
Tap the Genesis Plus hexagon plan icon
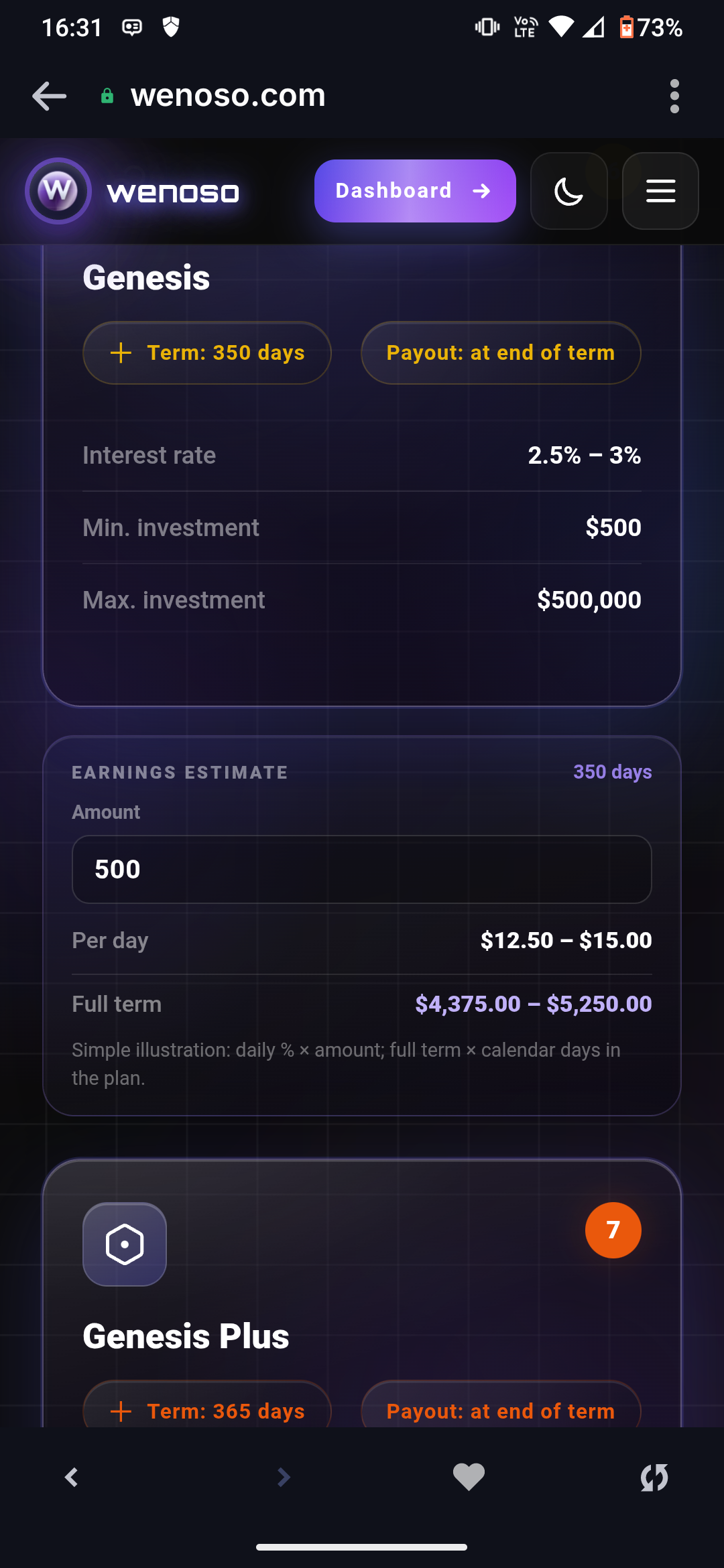[x=125, y=1244]
